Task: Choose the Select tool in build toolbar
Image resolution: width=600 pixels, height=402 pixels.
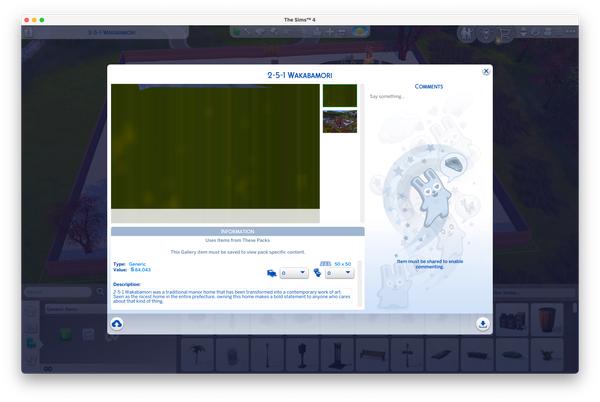Action: click(237, 32)
